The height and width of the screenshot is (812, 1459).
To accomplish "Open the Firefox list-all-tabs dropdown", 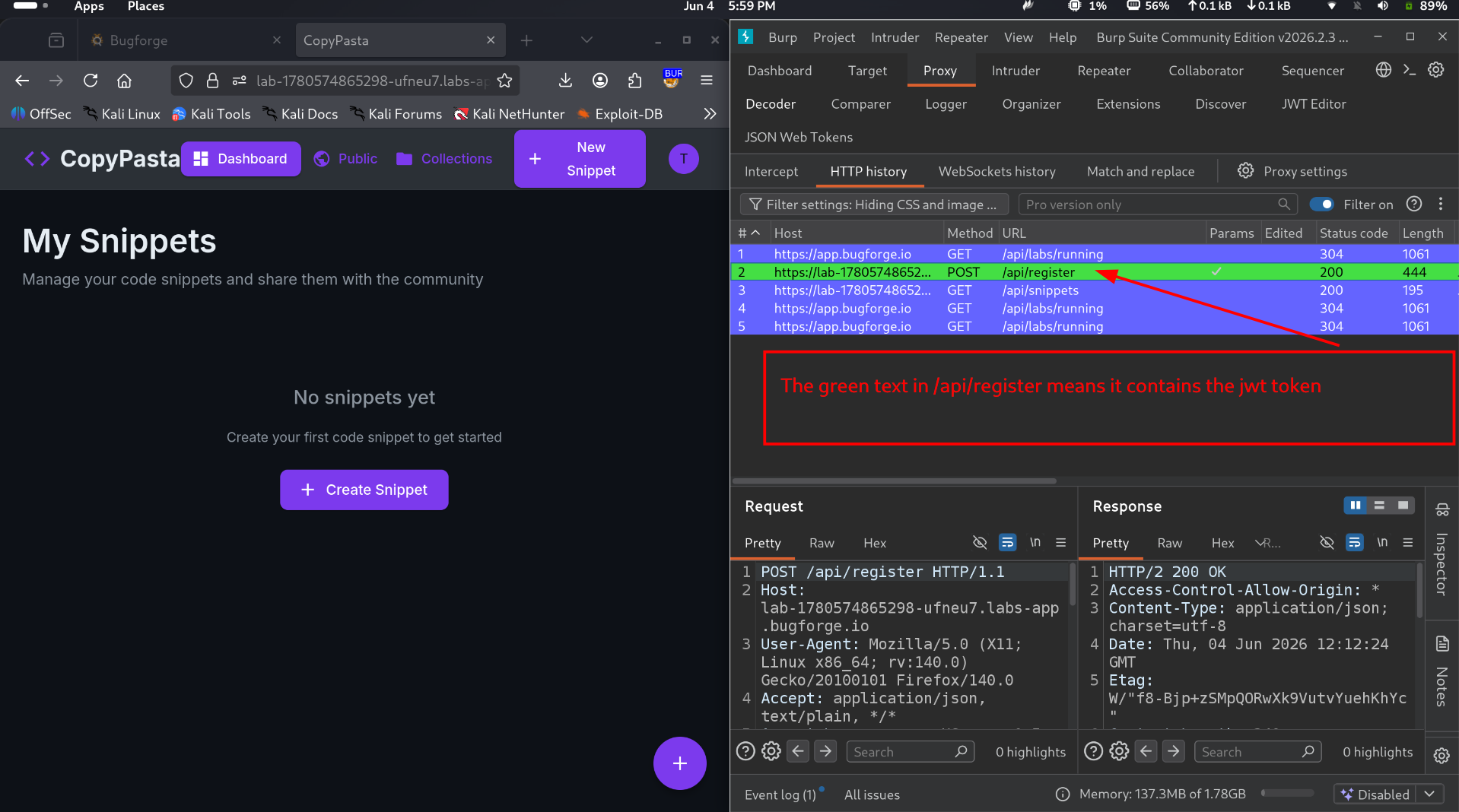I will tap(586, 40).
